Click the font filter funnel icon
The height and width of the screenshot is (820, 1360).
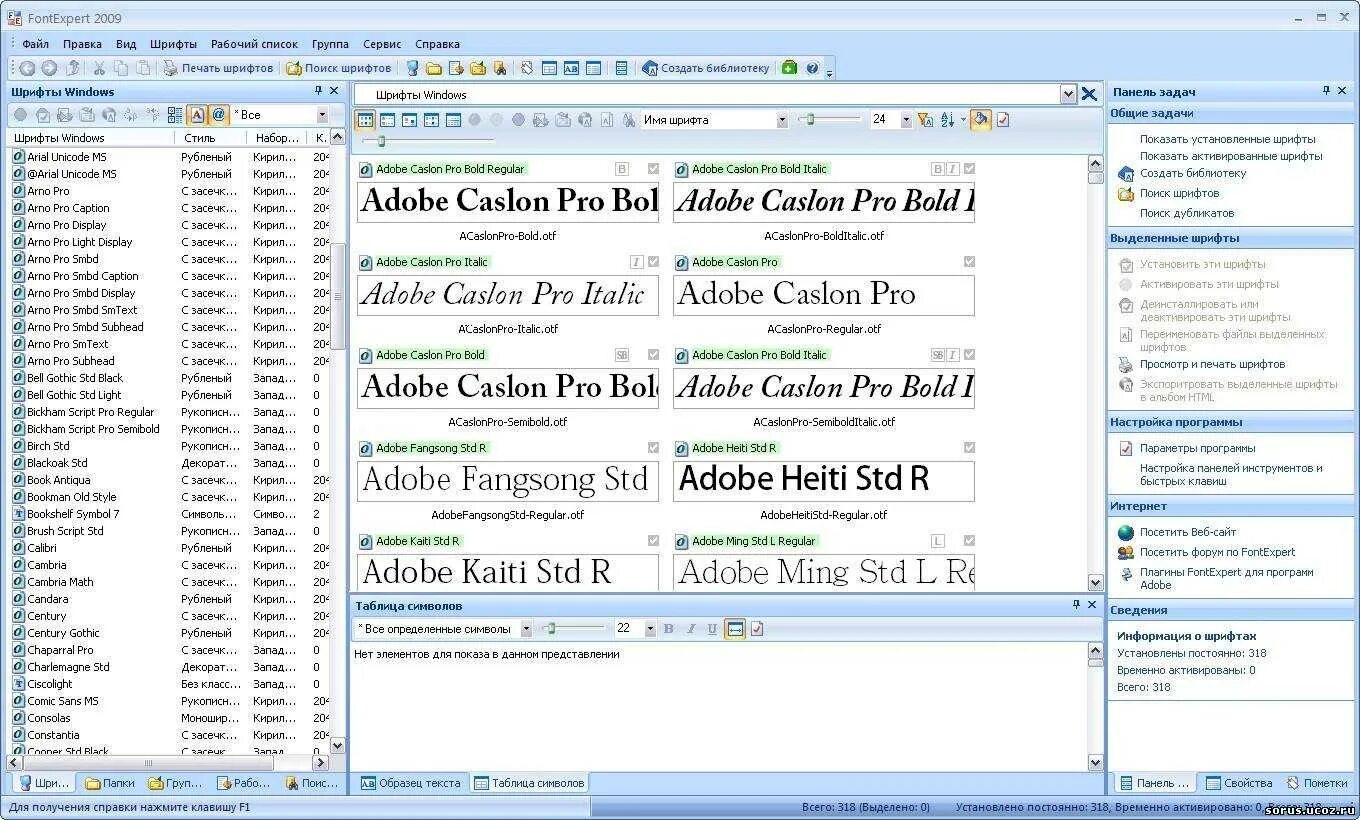925,120
